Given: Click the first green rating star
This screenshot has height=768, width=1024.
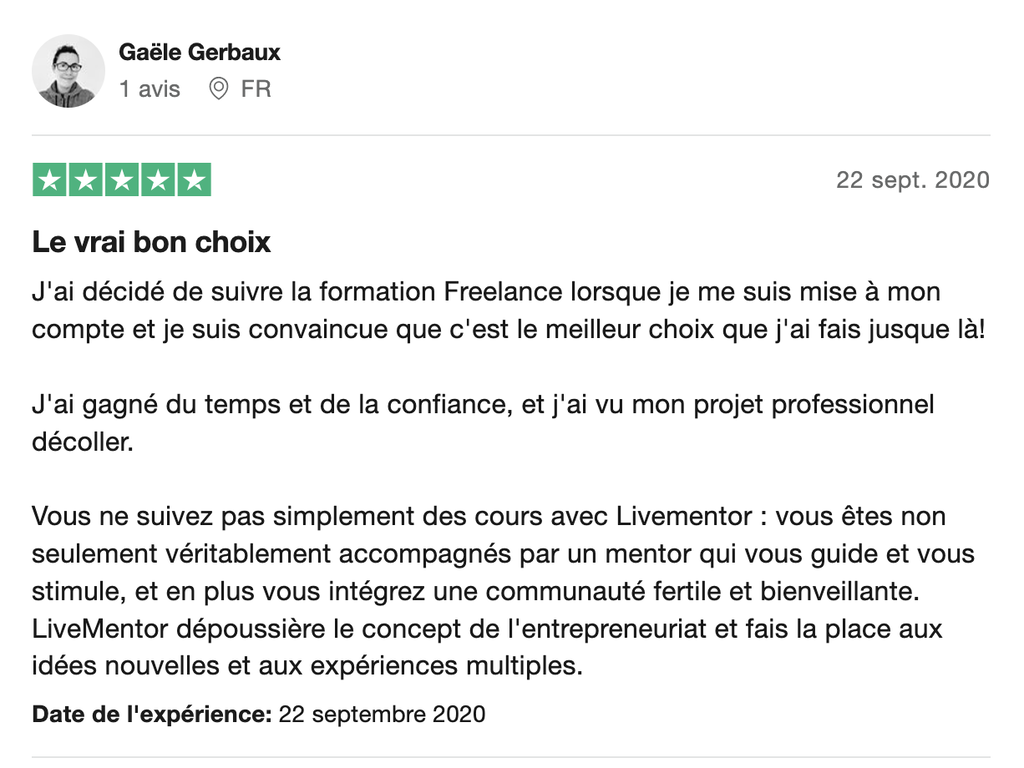Looking at the screenshot, I should tap(49, 180).
